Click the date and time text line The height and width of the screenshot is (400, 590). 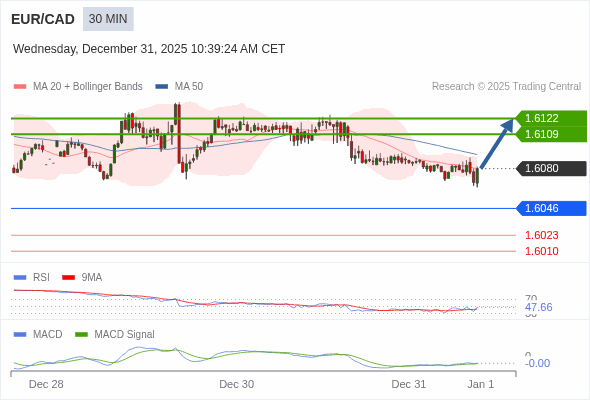click(149, 49)
